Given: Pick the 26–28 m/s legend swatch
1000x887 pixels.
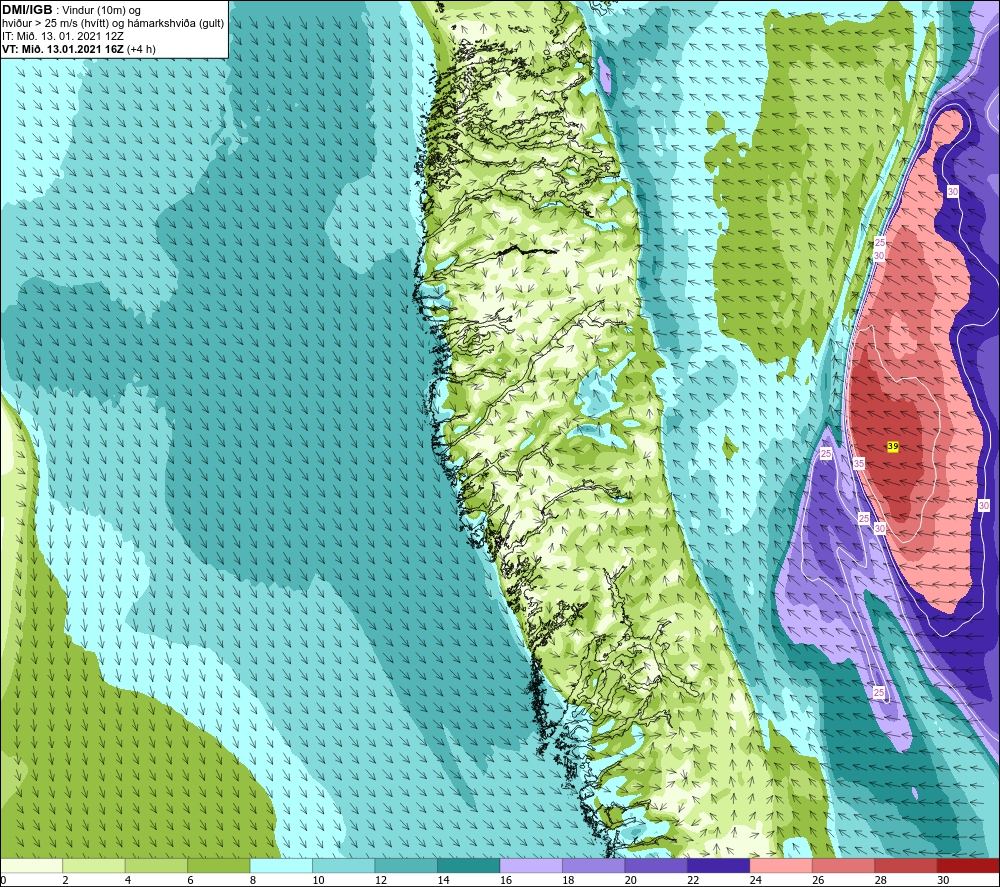Looking at the screenshot, I should point(844,865).
